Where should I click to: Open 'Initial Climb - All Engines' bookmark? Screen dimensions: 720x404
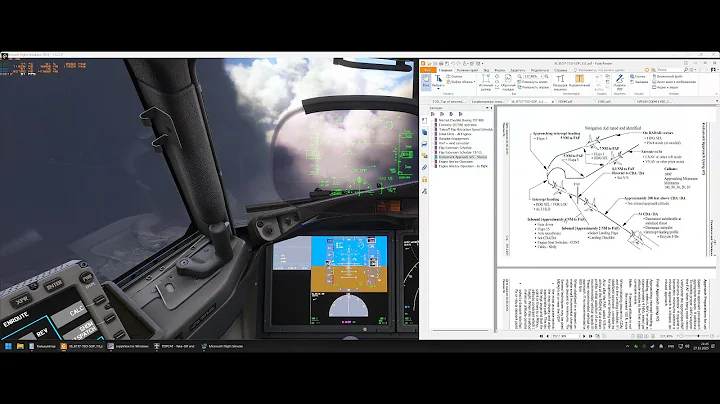pyautogui.click(x=455, y=134)
